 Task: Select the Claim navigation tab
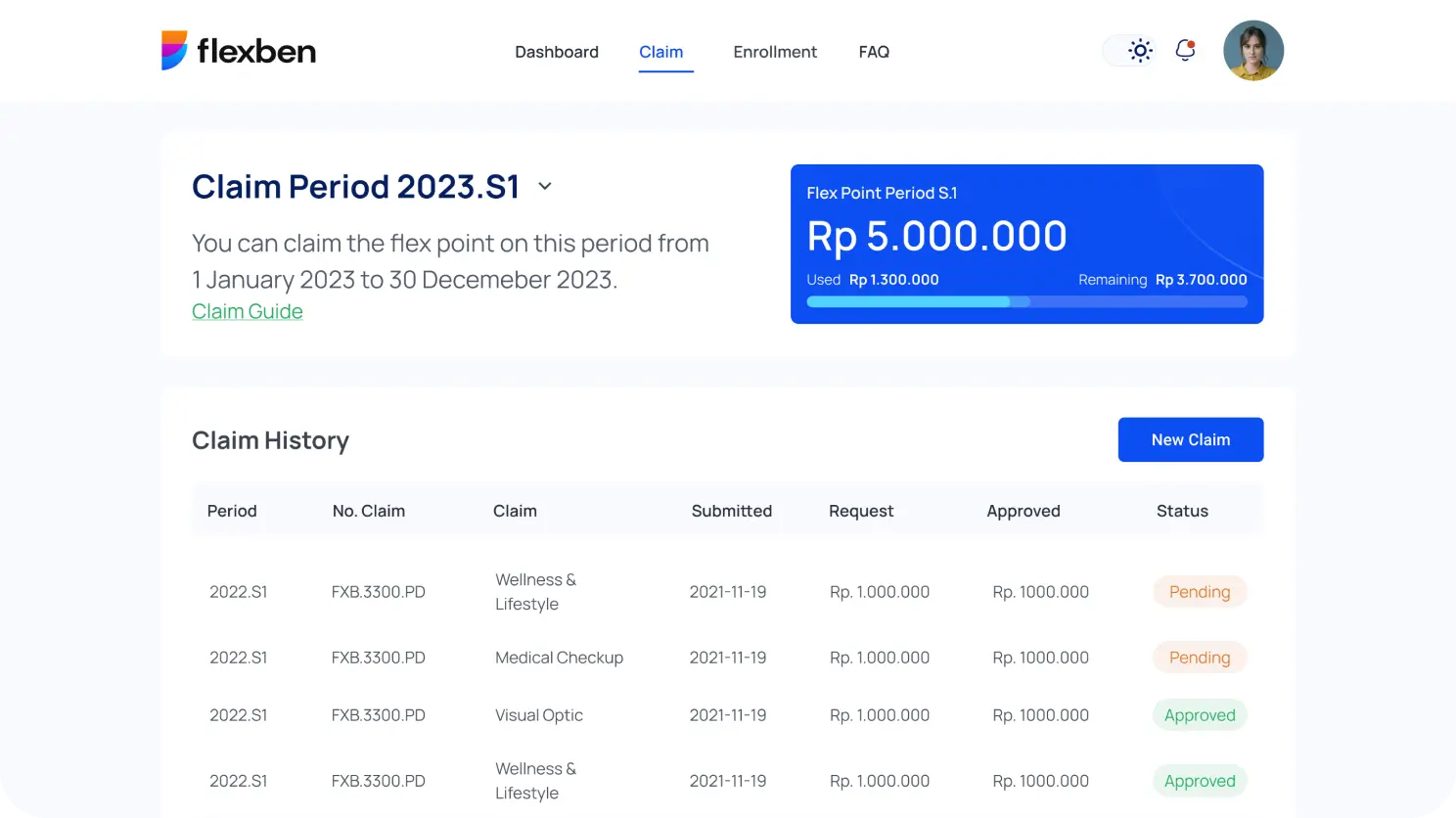660,52
